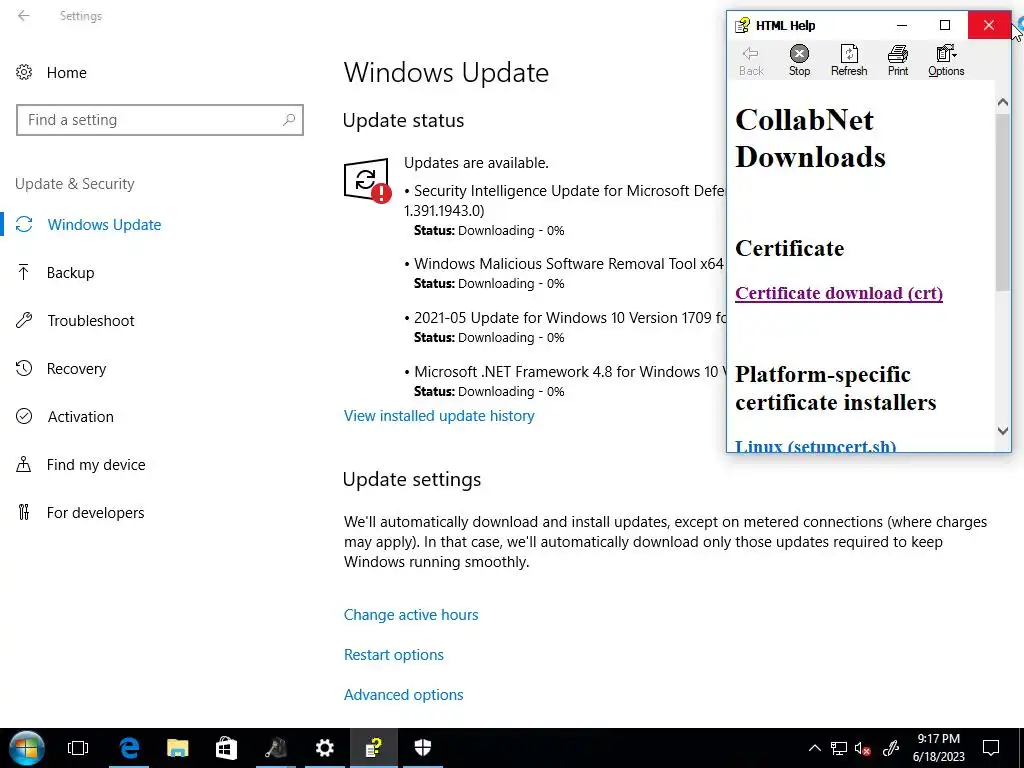Open the Activation settings page
The height and width of the screenshot is (768, 1024).
point(80,417)
